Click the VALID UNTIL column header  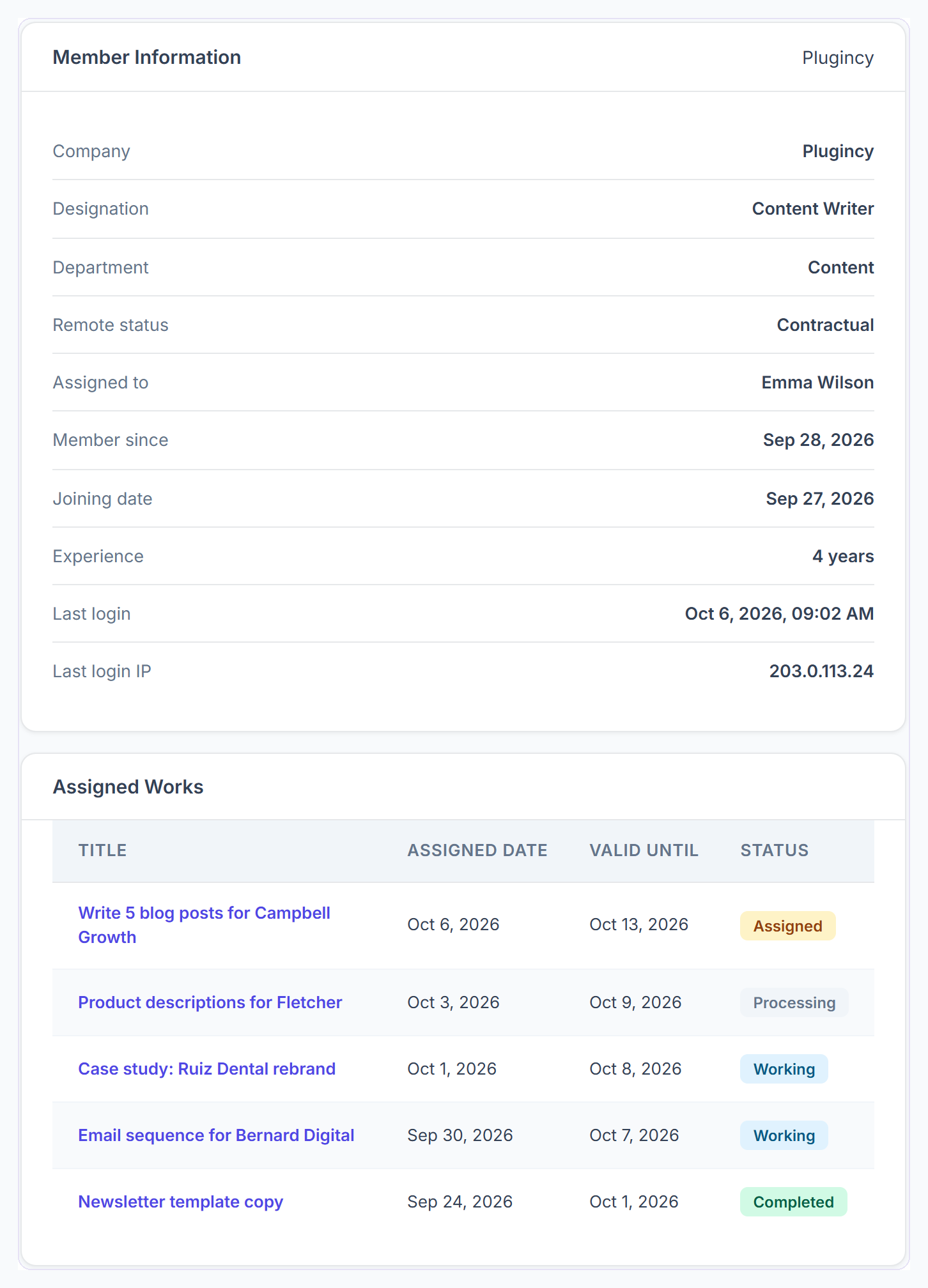[x=644, y=850]
